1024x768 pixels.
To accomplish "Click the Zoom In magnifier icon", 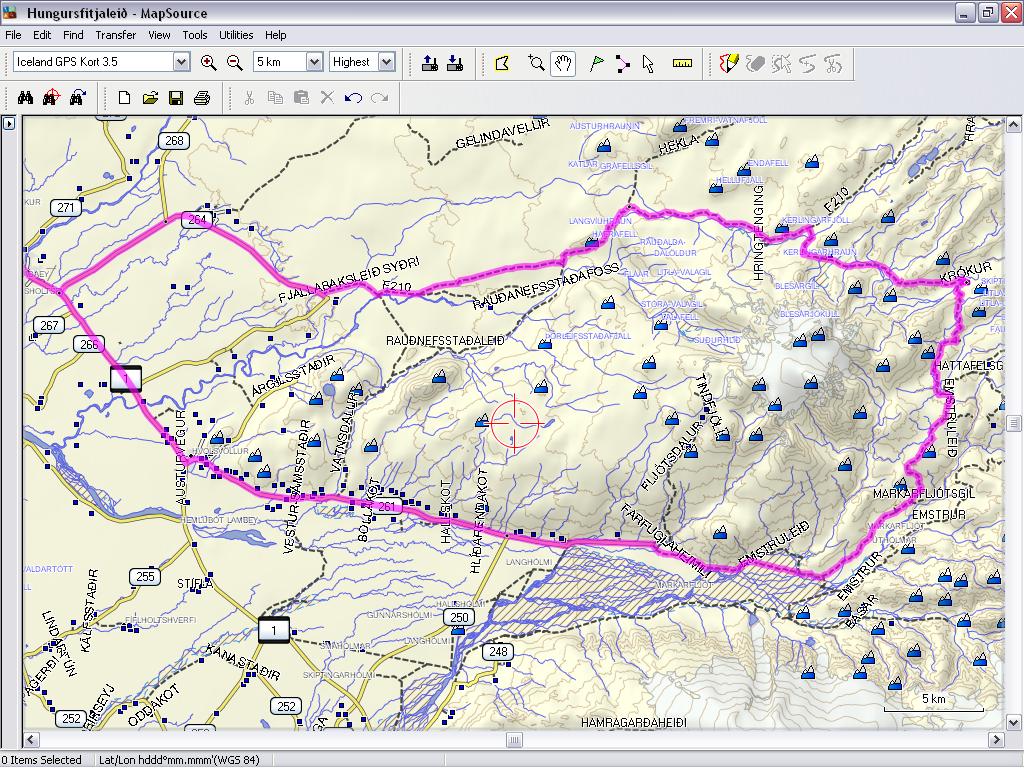I will click(208, 62).
